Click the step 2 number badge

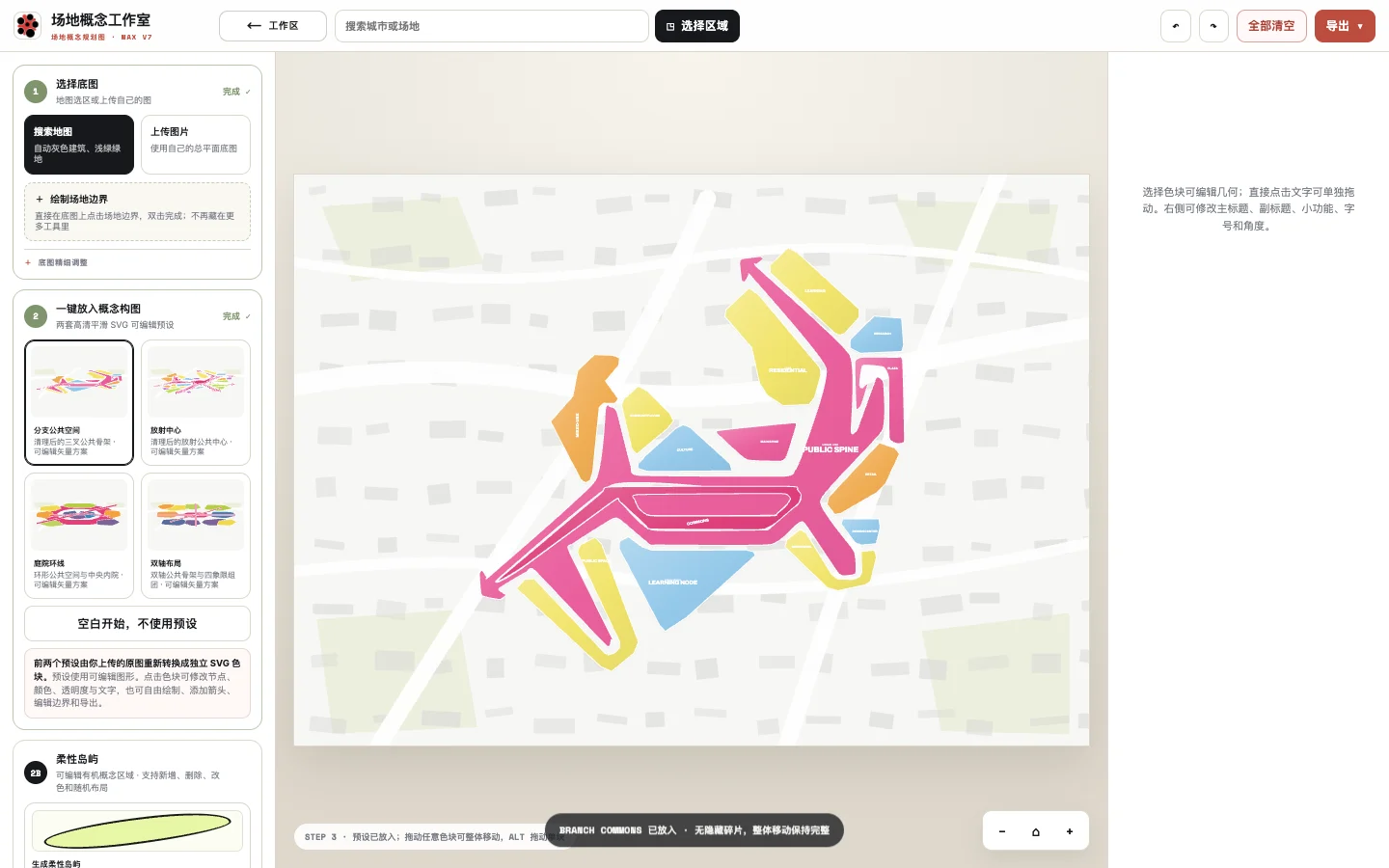[x=36, y=316]
